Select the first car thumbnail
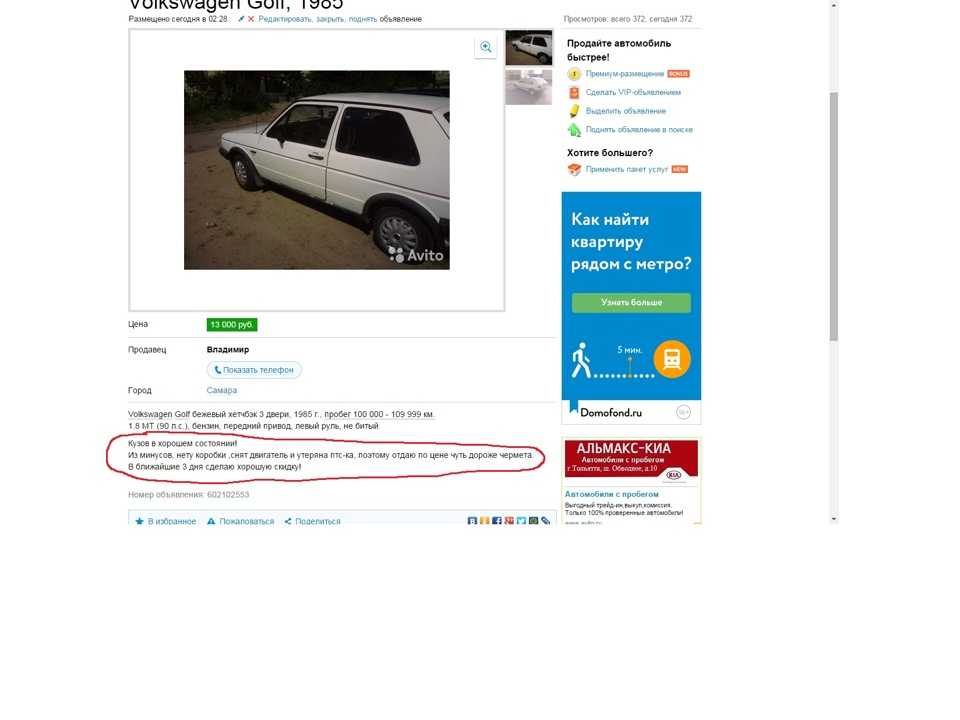960x720 pixels. click(529, 48)
